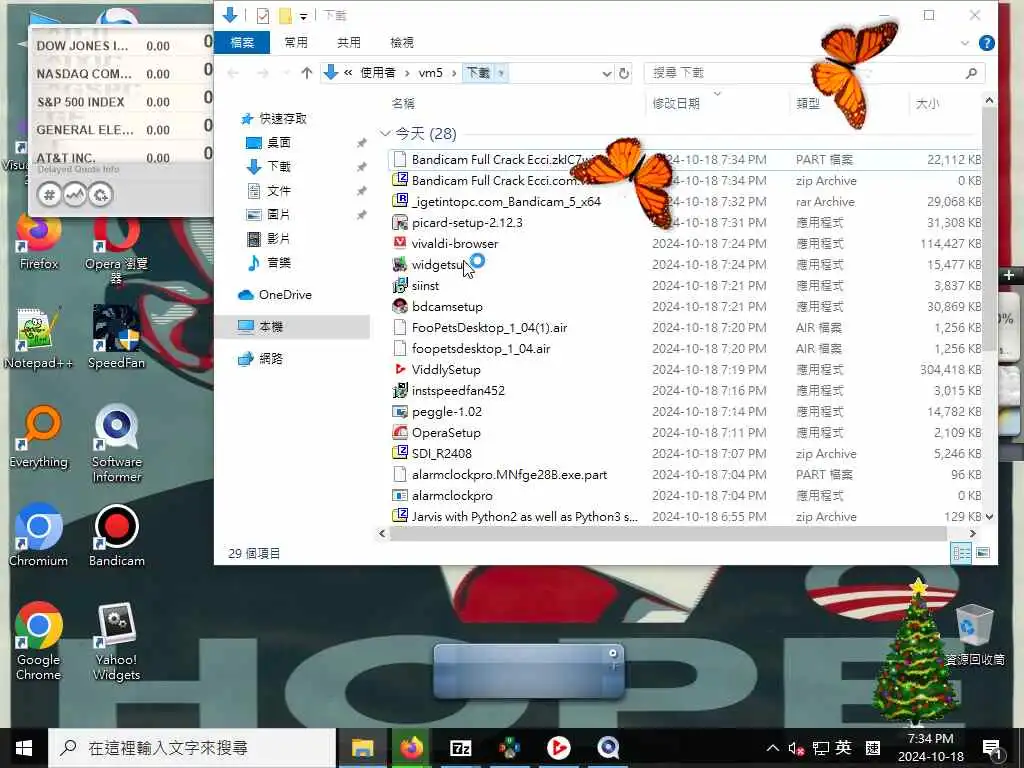1024x768 pixels.
Task: Unpin 桌面 from quick access
Action: (x=361, y=143)
